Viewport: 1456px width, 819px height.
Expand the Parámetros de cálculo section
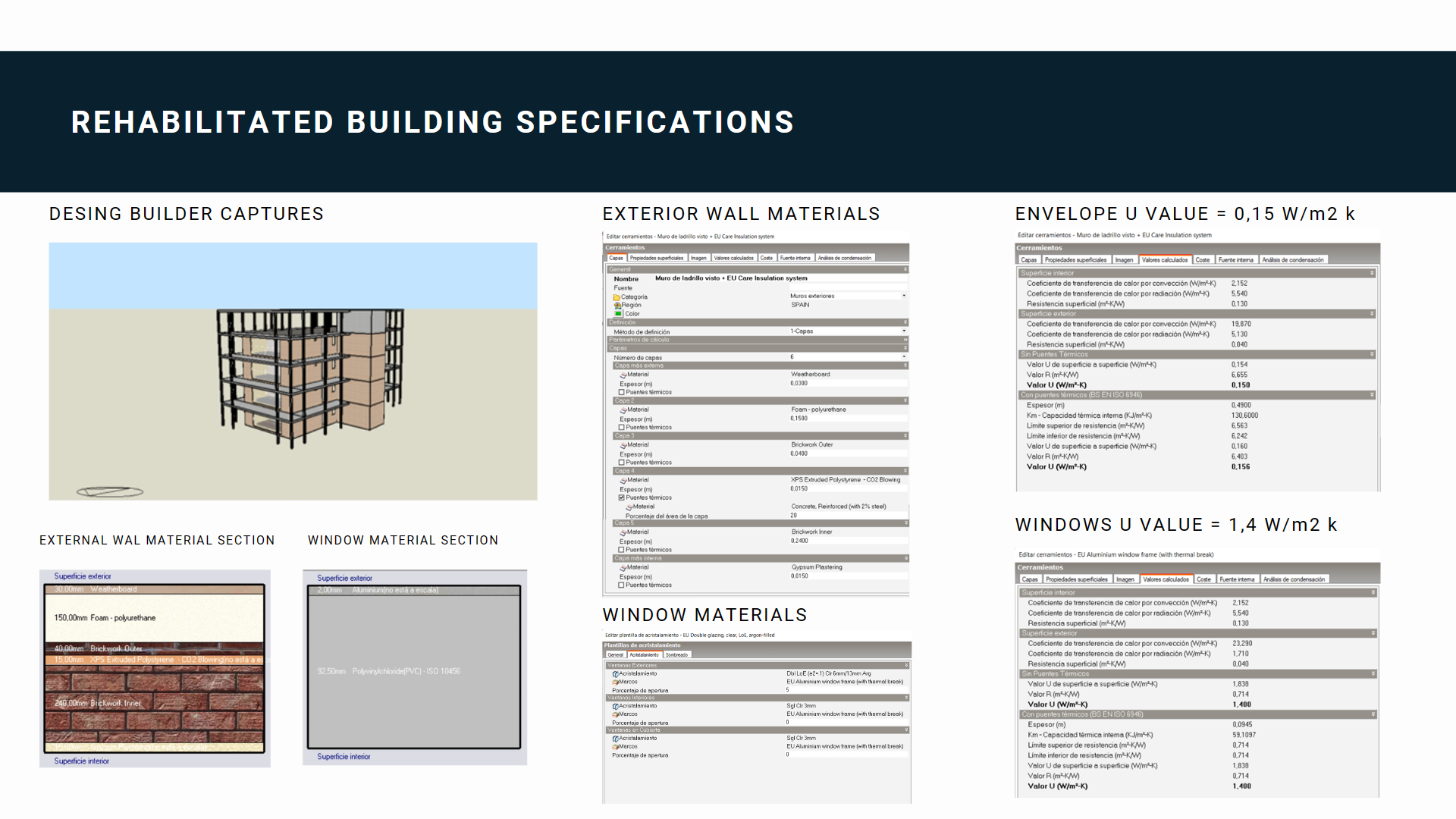[905, 340]
